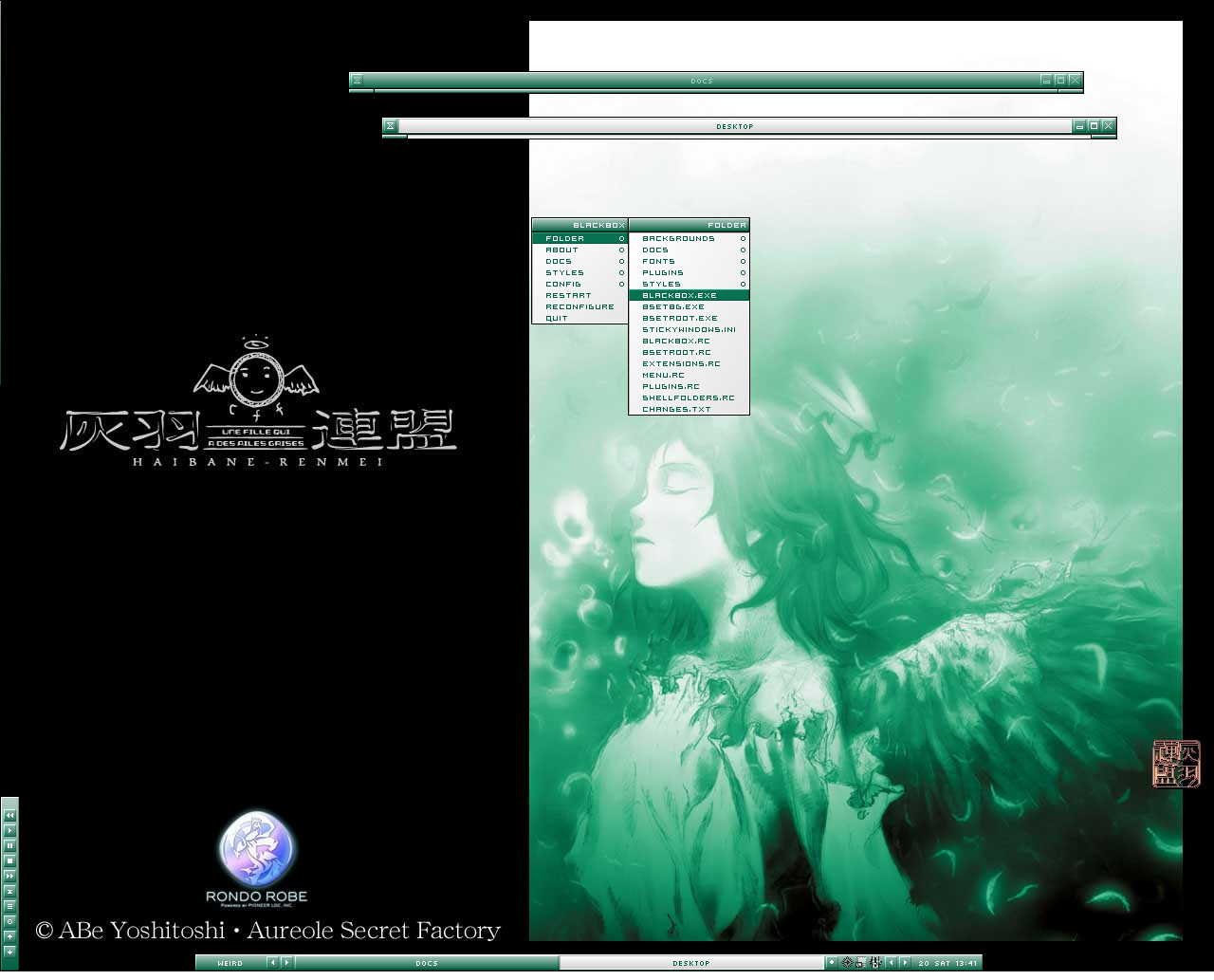
Task: Expand the About submenu in the Blackbox menu
Action: [579, 250]
